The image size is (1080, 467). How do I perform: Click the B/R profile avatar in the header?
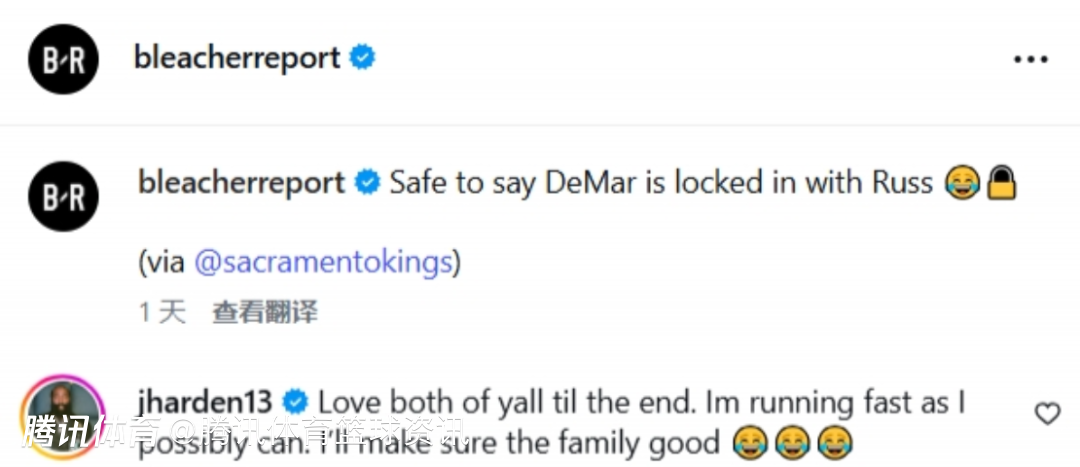pyautogui.click(x=62, y=59)
